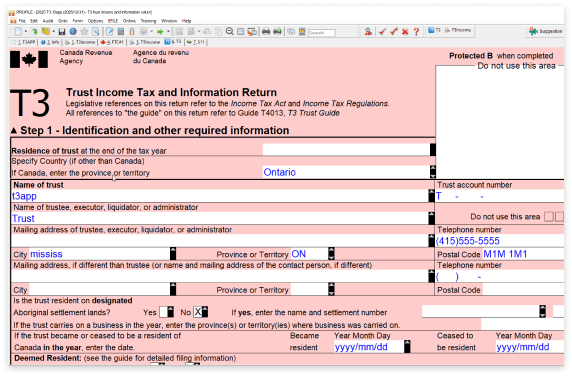Switch to the 2. Info tab
The height and width of the screenshot is (376, 572).
(x=50, y=42)
